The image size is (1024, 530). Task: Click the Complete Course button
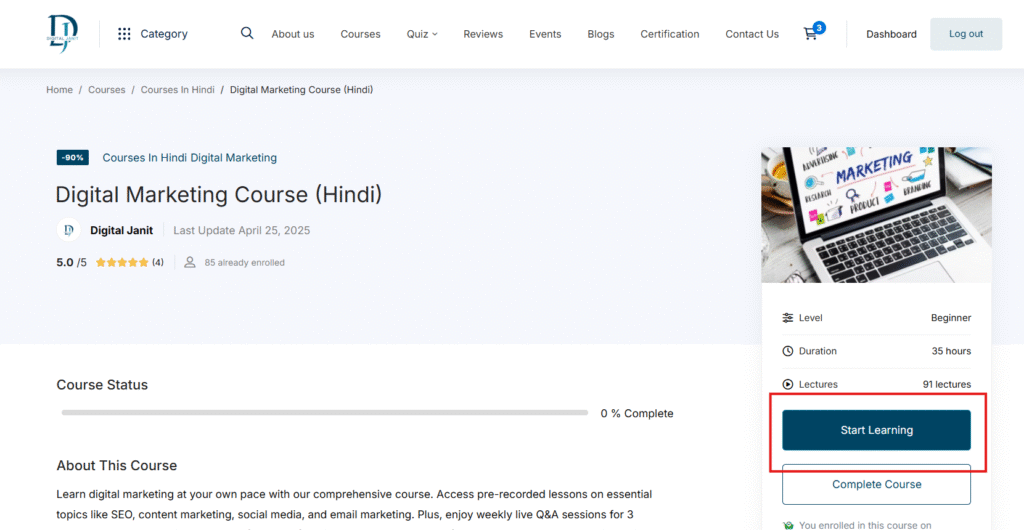tap(876, 484)
